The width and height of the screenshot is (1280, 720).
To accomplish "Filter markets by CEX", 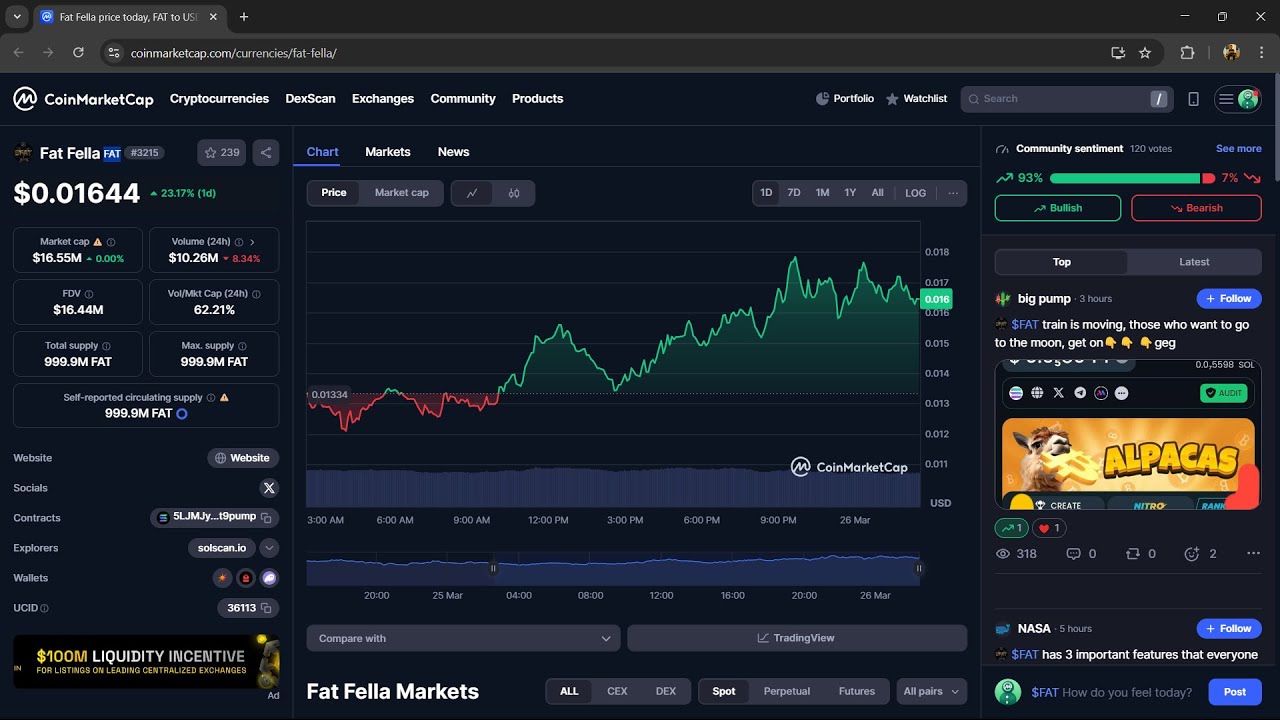I will point(617,692).
